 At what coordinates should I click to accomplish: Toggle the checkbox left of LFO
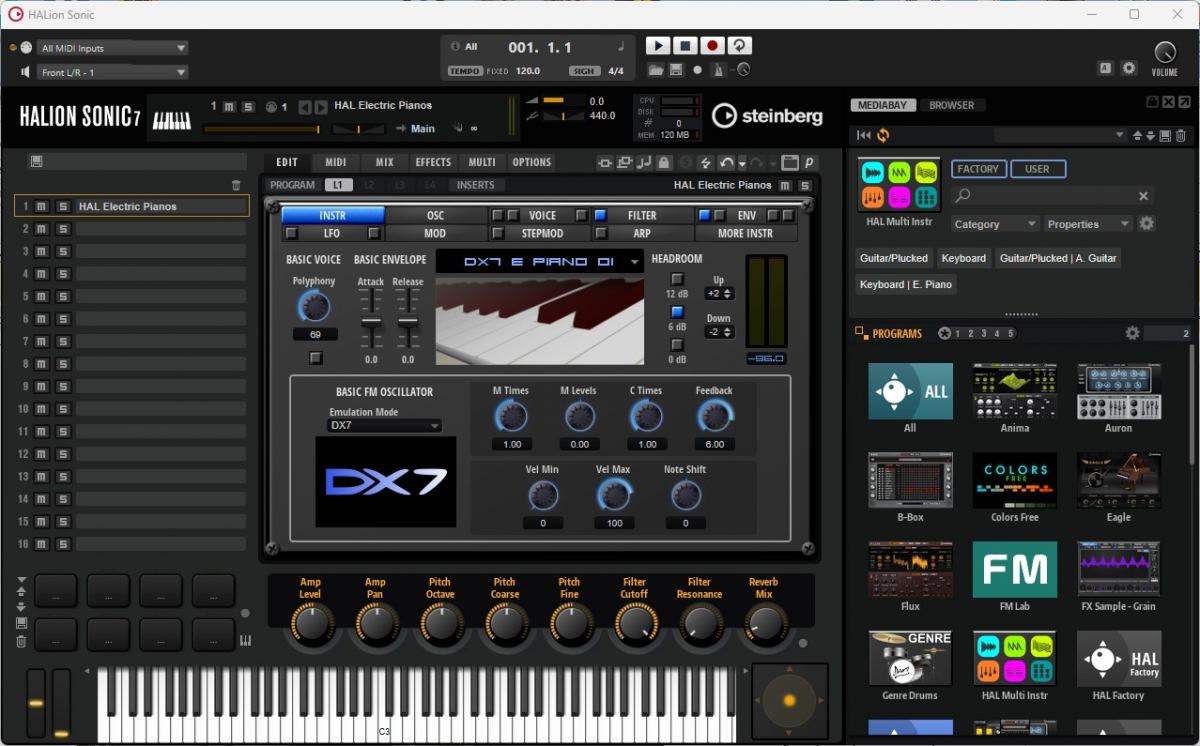click(x=292, y=233)
